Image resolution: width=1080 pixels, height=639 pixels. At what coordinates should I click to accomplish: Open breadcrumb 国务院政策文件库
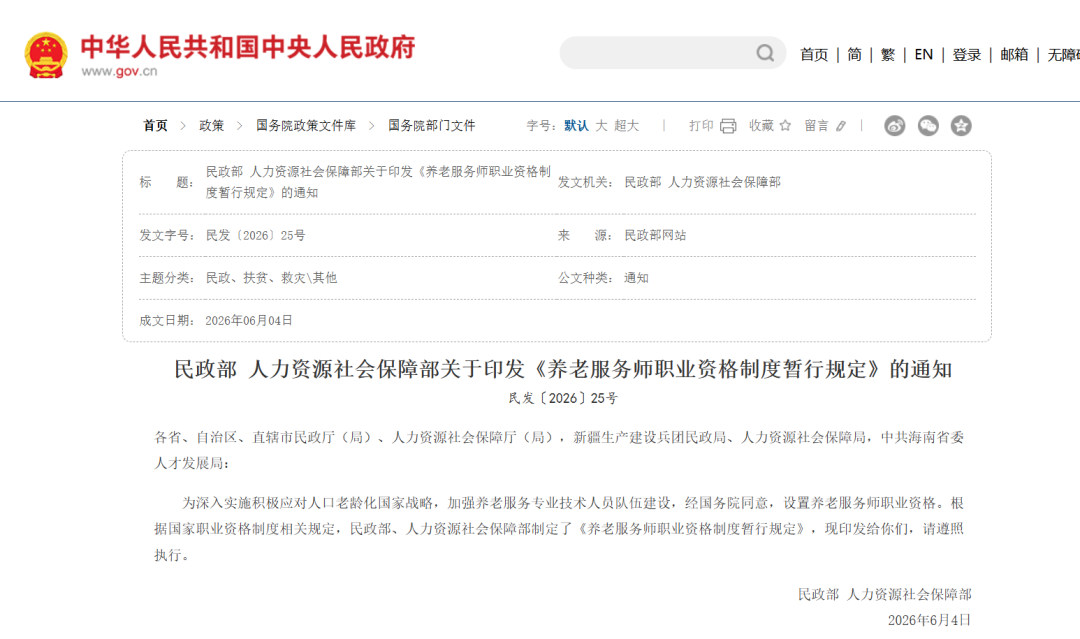pyautogui.click(x=306, y=125)
